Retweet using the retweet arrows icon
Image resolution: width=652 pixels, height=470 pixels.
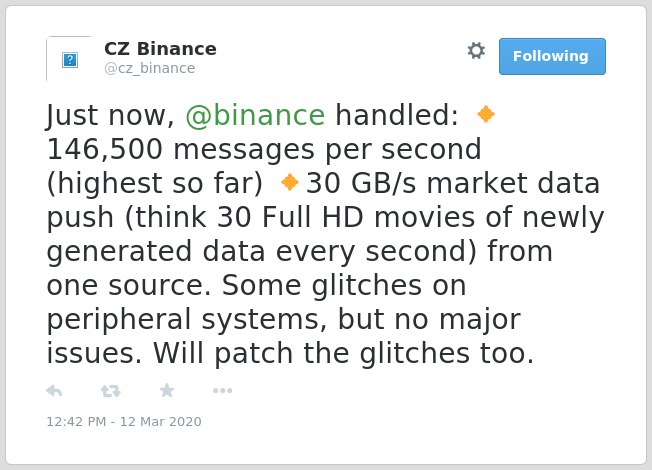[x=111, y=391]
